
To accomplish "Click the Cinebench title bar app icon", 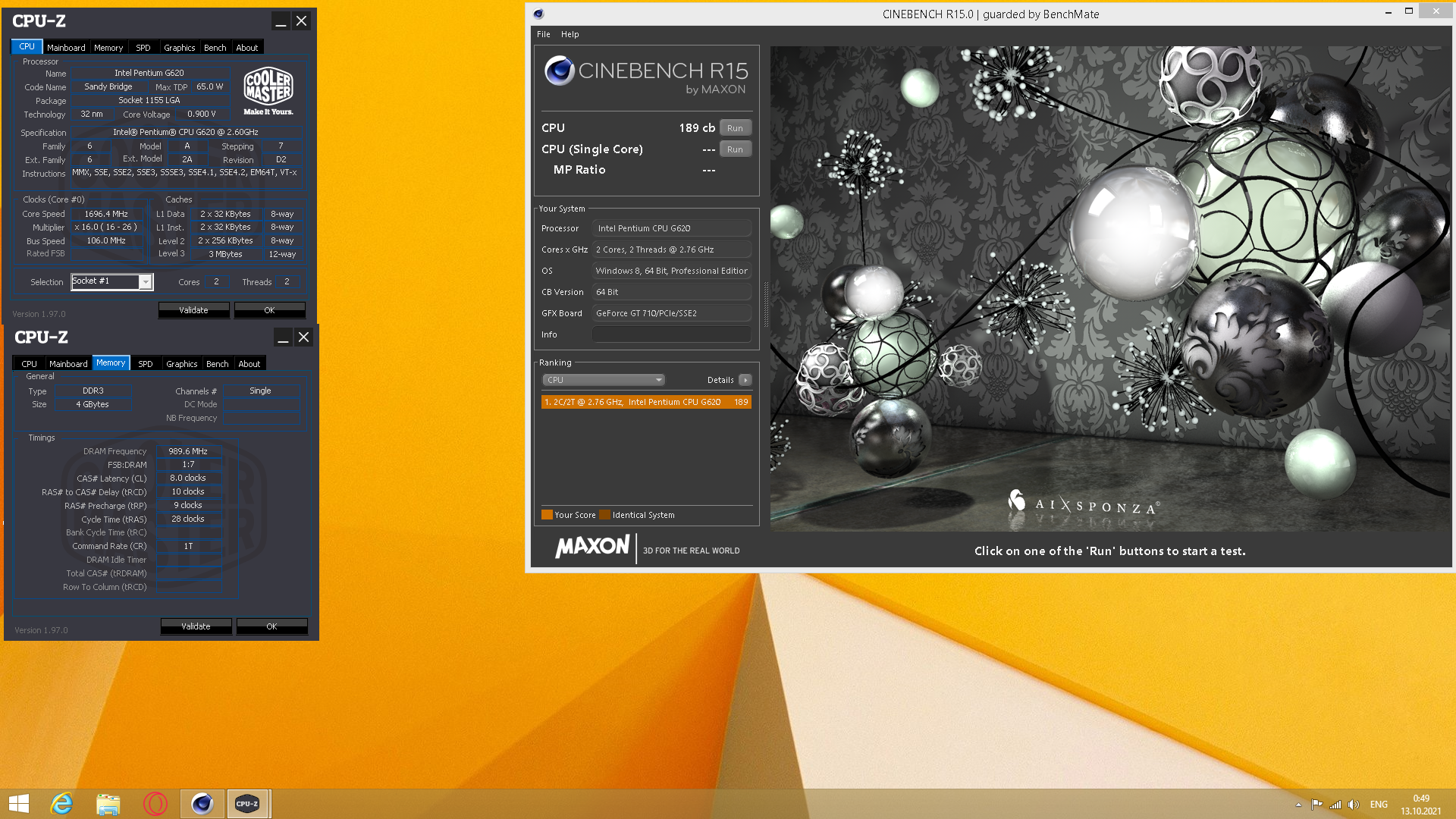I will 538,14.
